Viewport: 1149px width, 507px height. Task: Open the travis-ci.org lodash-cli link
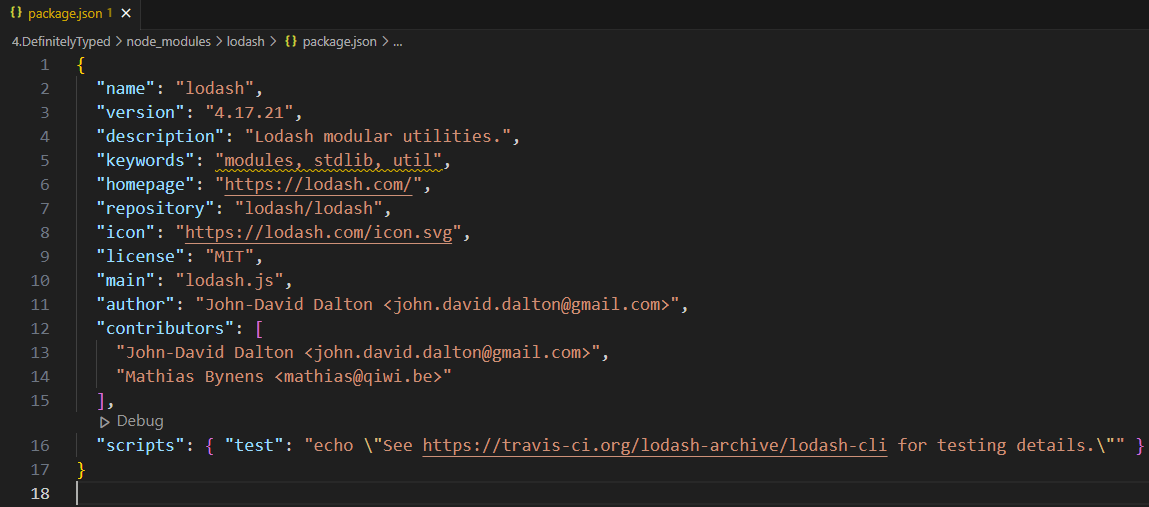coord(655,445)
